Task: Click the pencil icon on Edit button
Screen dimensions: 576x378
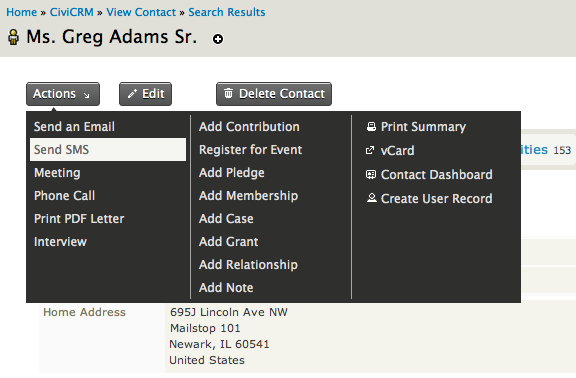Action: 132,94
